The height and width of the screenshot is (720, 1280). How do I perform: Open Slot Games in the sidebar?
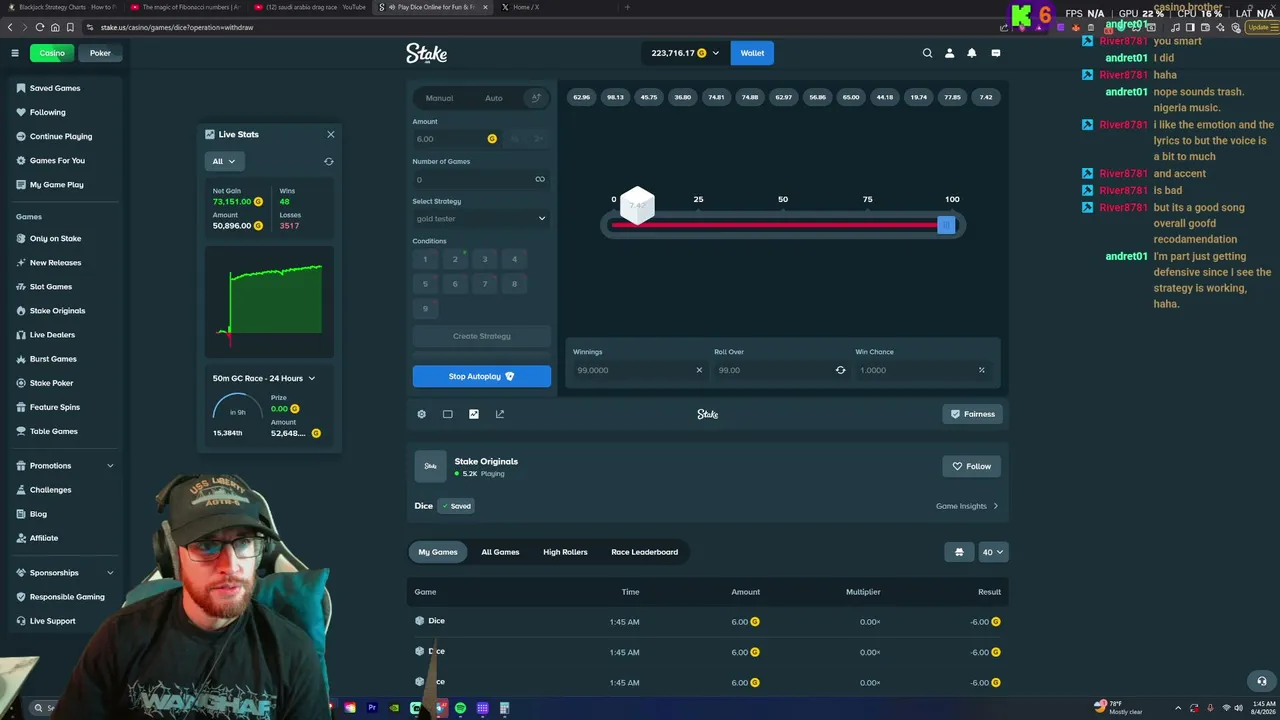(51, 287)
